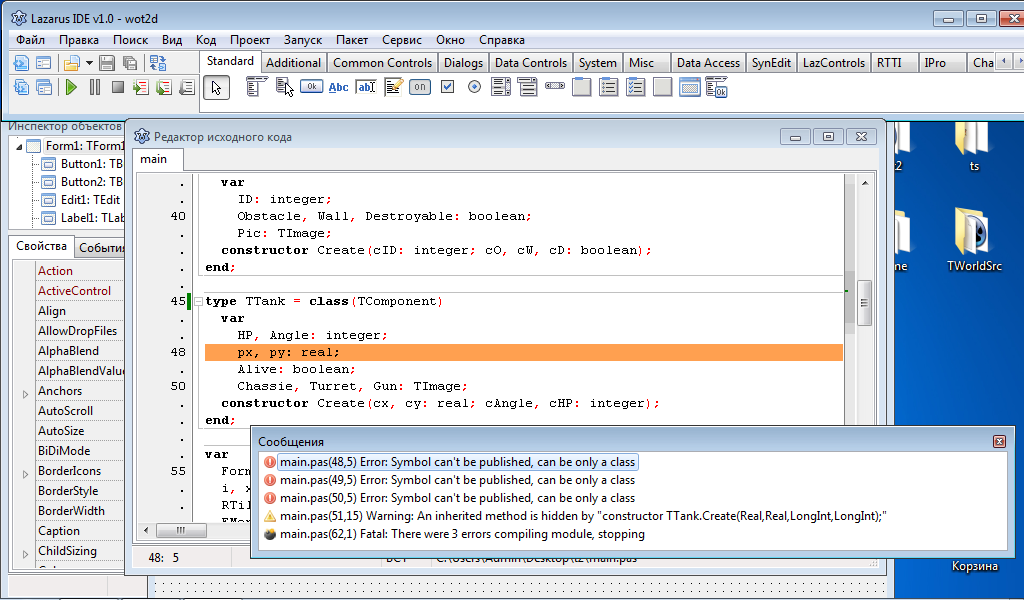The width and height of the screenshot is (1024, 600).
Task: Open the dropdown arrow next to Open
Action: [x=89, y=63]
